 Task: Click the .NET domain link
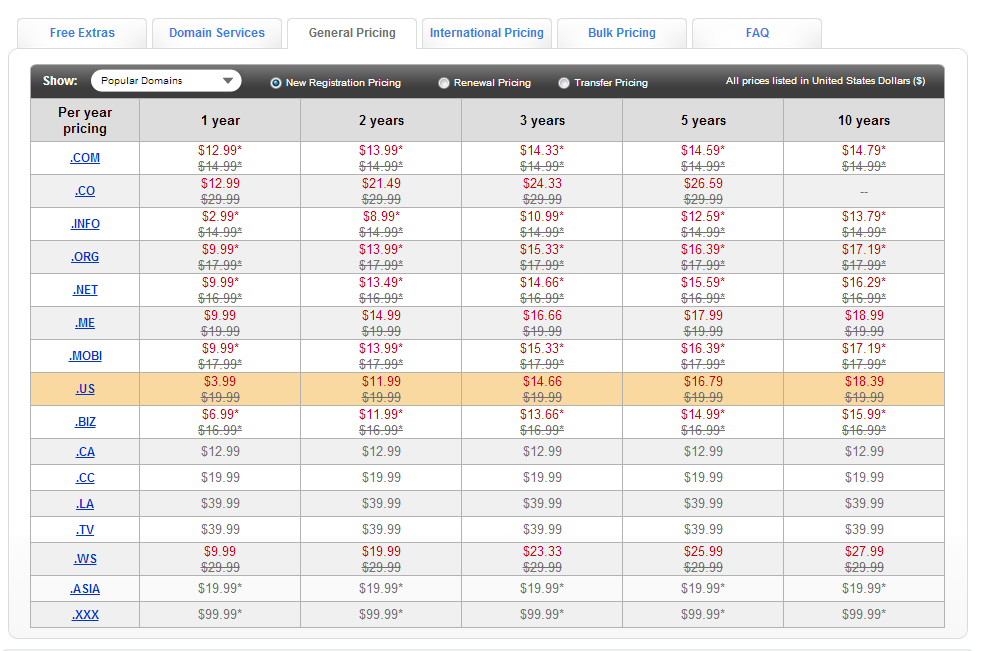click(85, 290)
